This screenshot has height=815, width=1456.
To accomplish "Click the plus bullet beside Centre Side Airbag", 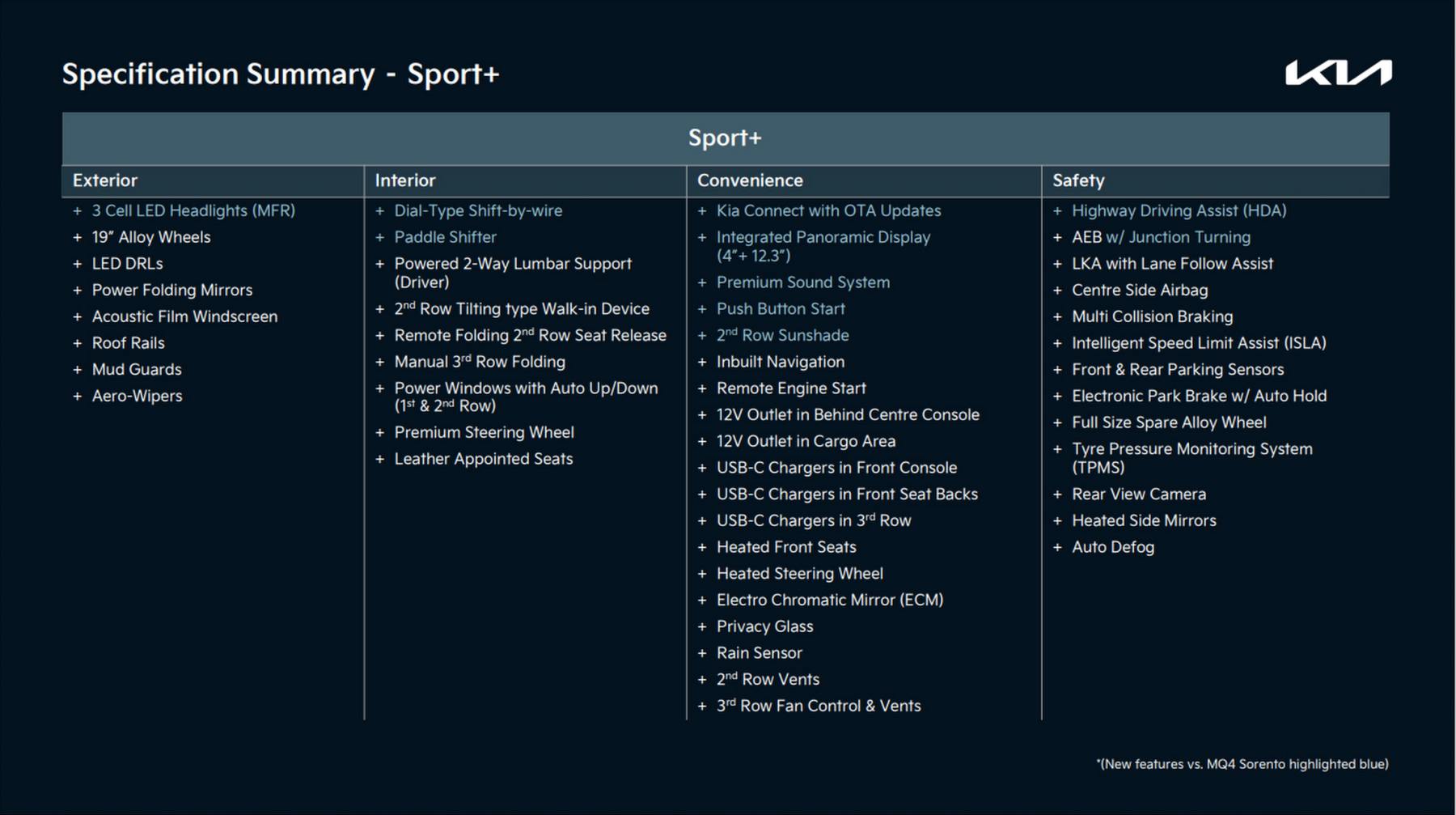I will 1057,291.
